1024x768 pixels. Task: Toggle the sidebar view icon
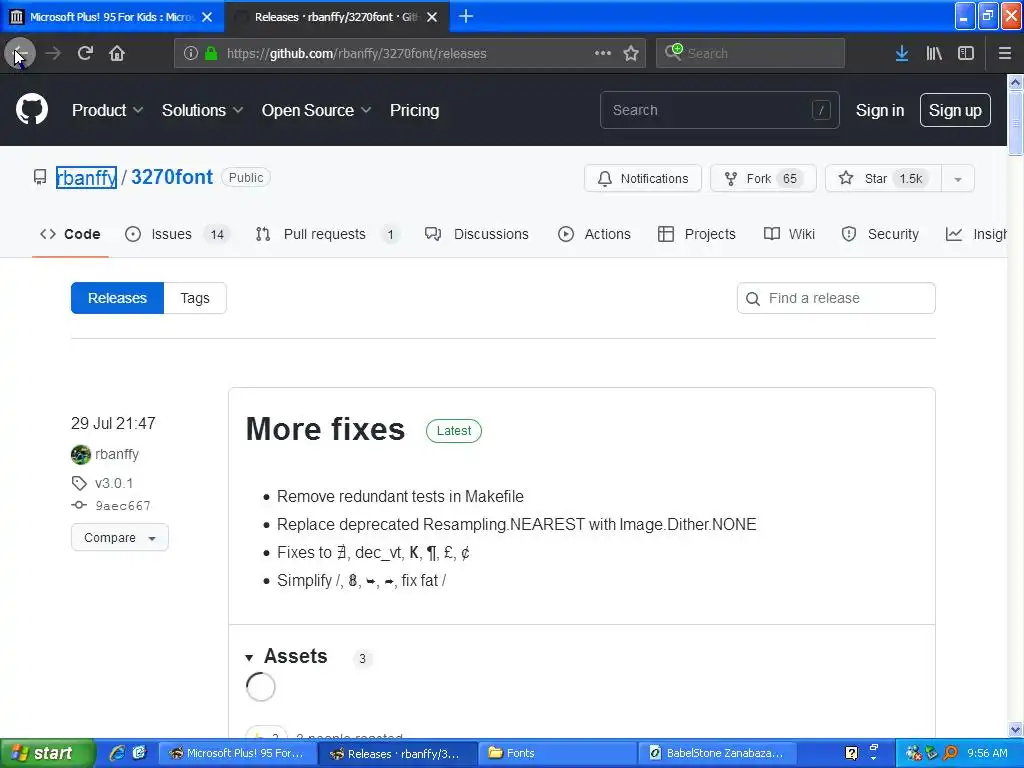tap(966, 53)
